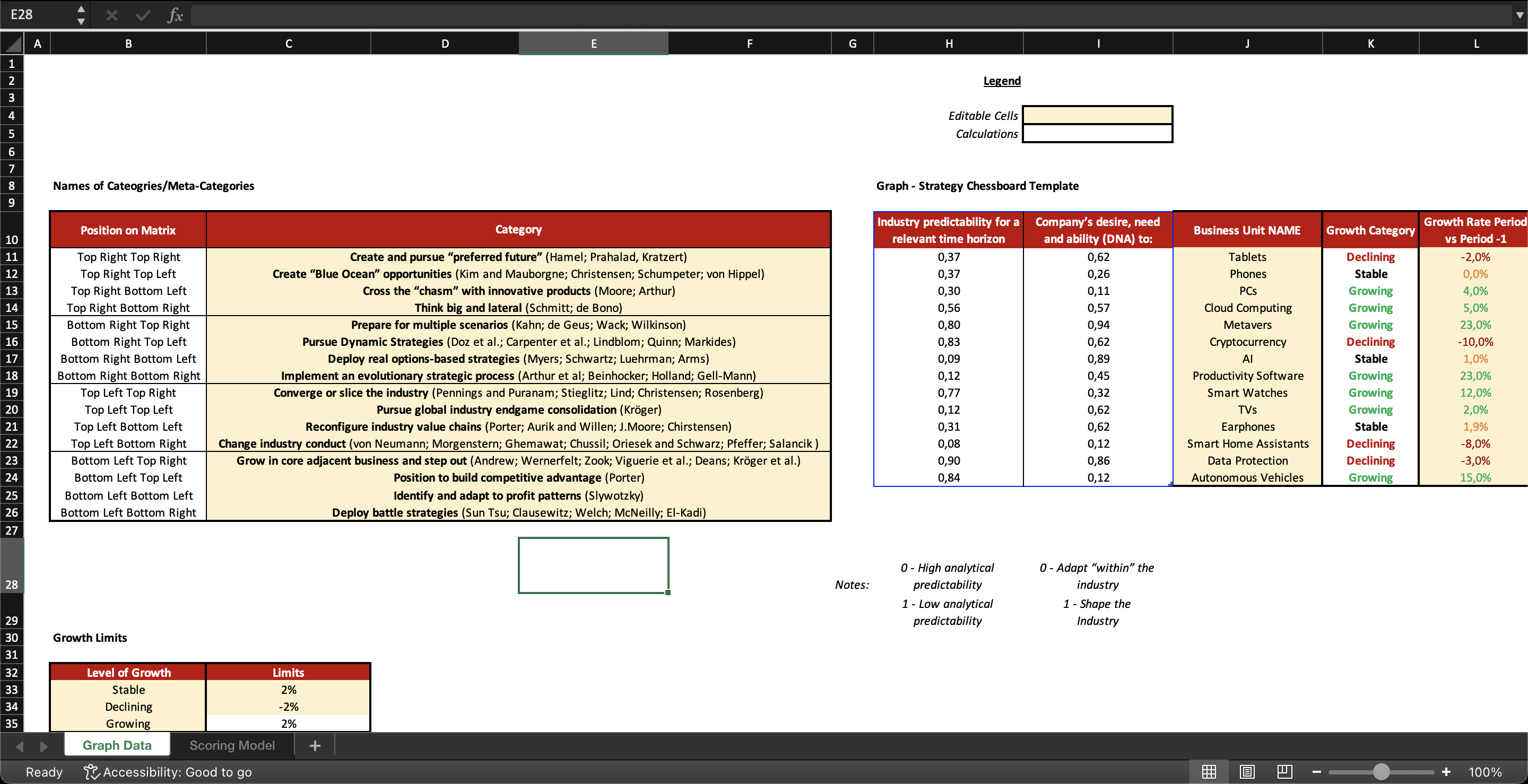Select column K header
The height and width of the screenshot is (784, 1528).
click(x=1370, y=43)
